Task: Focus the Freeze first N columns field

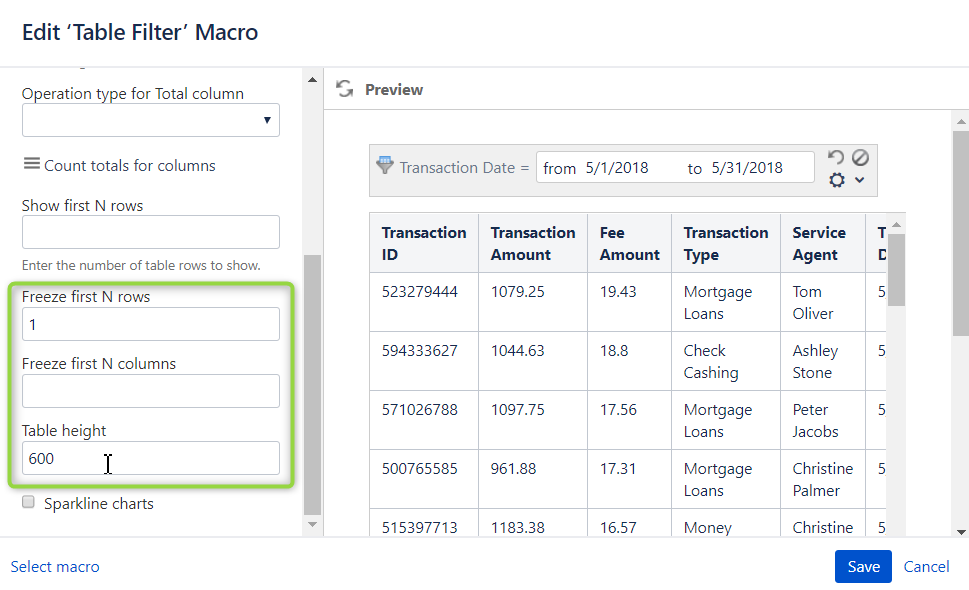Action: point(150,391)
